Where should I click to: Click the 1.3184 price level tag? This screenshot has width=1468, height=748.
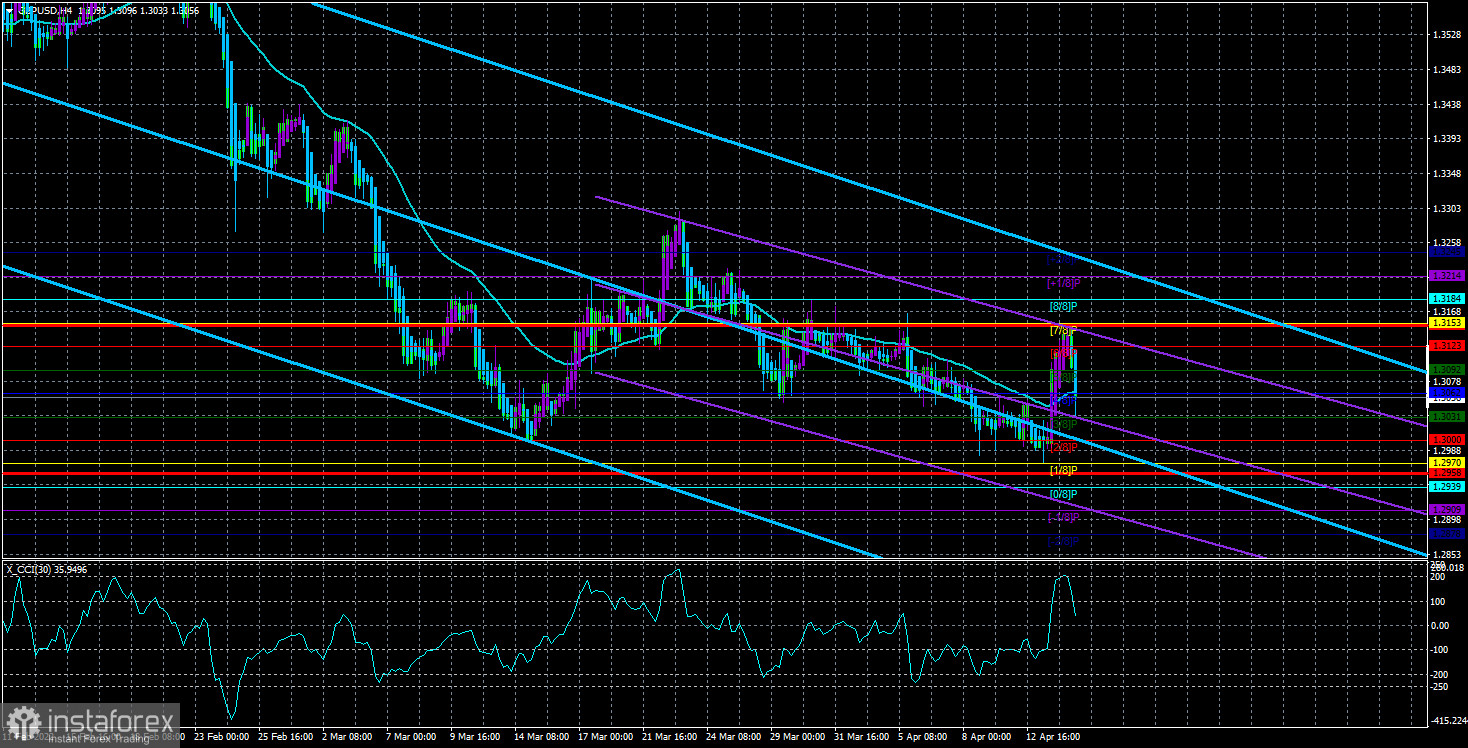pos(1447,299)
